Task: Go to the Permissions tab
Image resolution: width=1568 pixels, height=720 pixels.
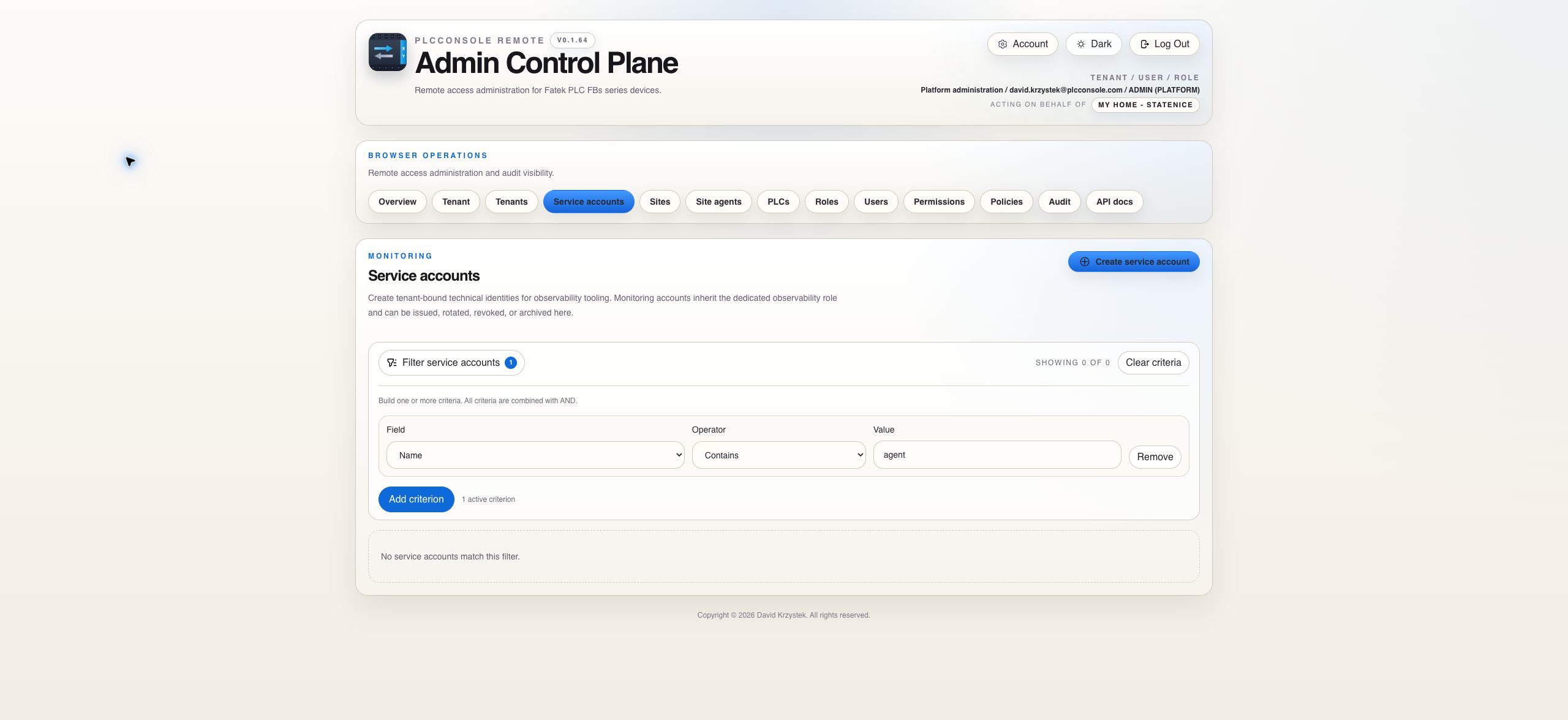Action: point(939,202)
